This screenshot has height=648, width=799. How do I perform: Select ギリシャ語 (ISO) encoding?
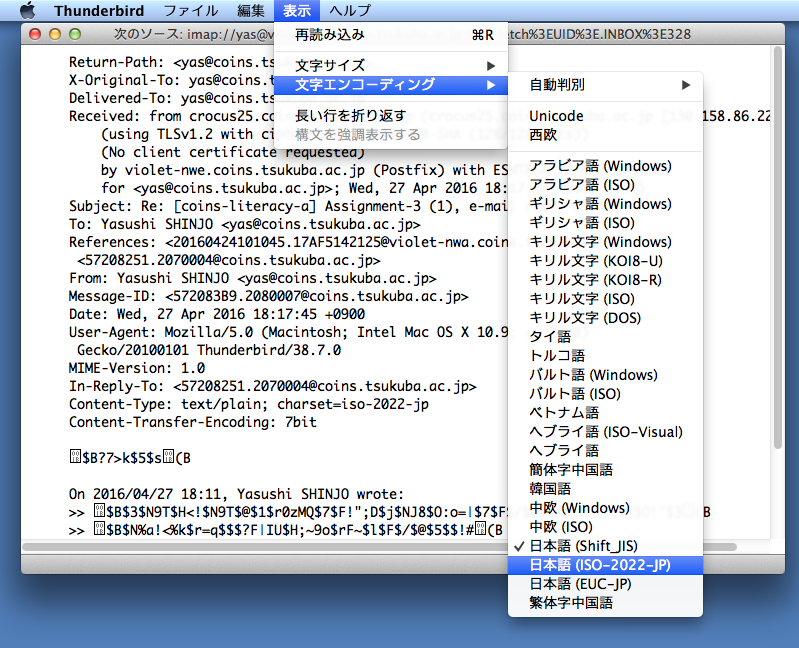605,223
